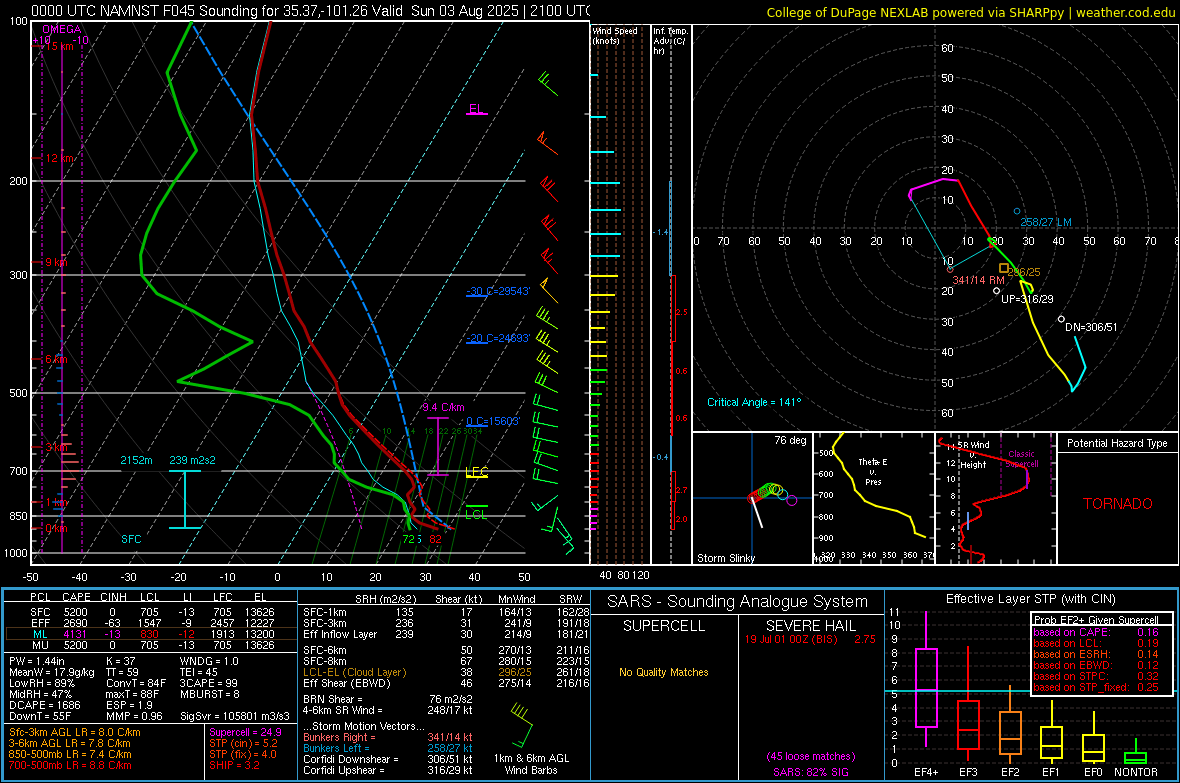1180x783 pixels.
Task: Select the SFC-1km shear row label
Action: tap(325, 612)
